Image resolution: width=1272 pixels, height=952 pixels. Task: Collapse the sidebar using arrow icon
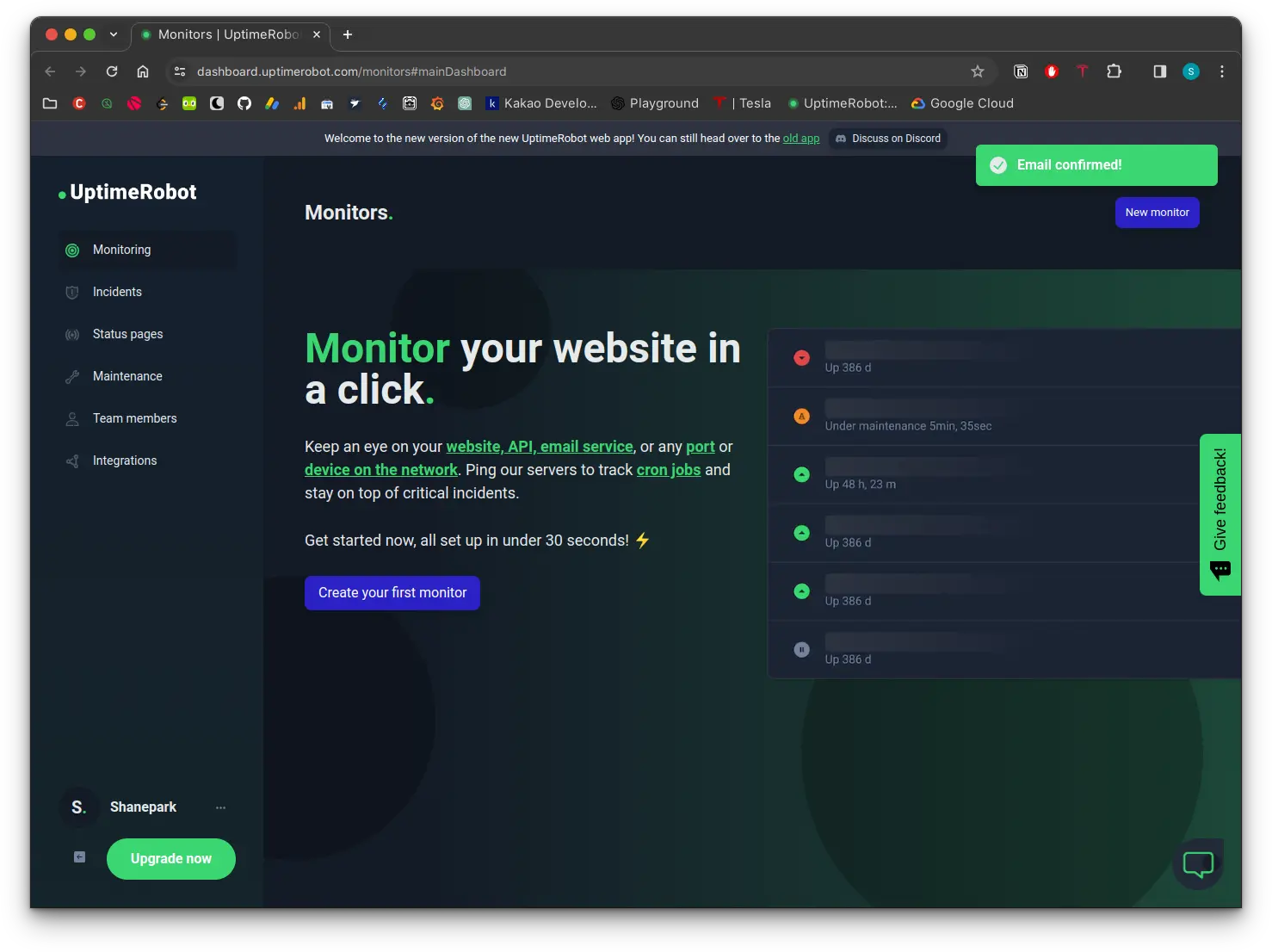click(x=79, y=857)
